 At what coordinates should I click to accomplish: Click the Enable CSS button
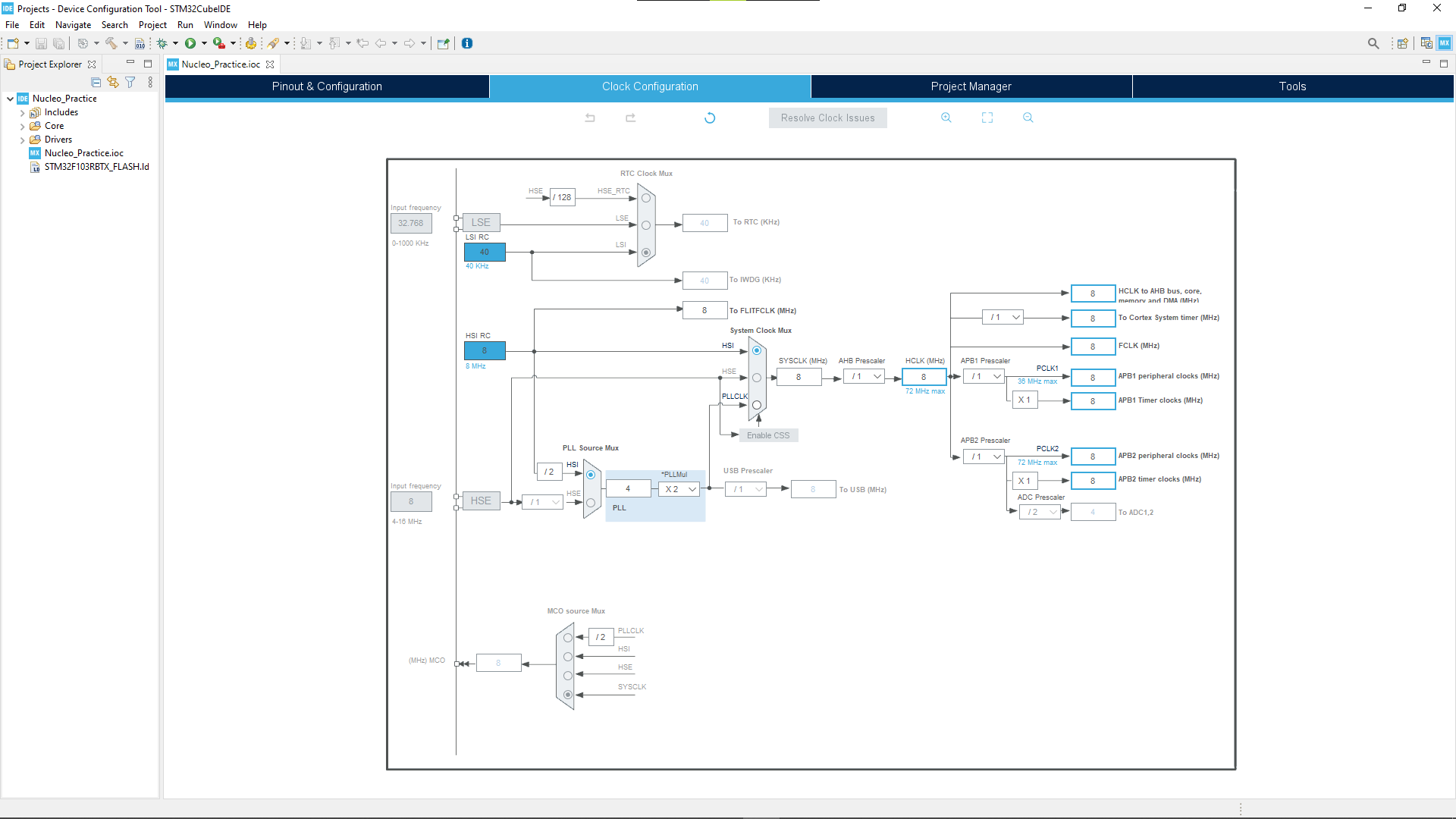click(767, 435)
